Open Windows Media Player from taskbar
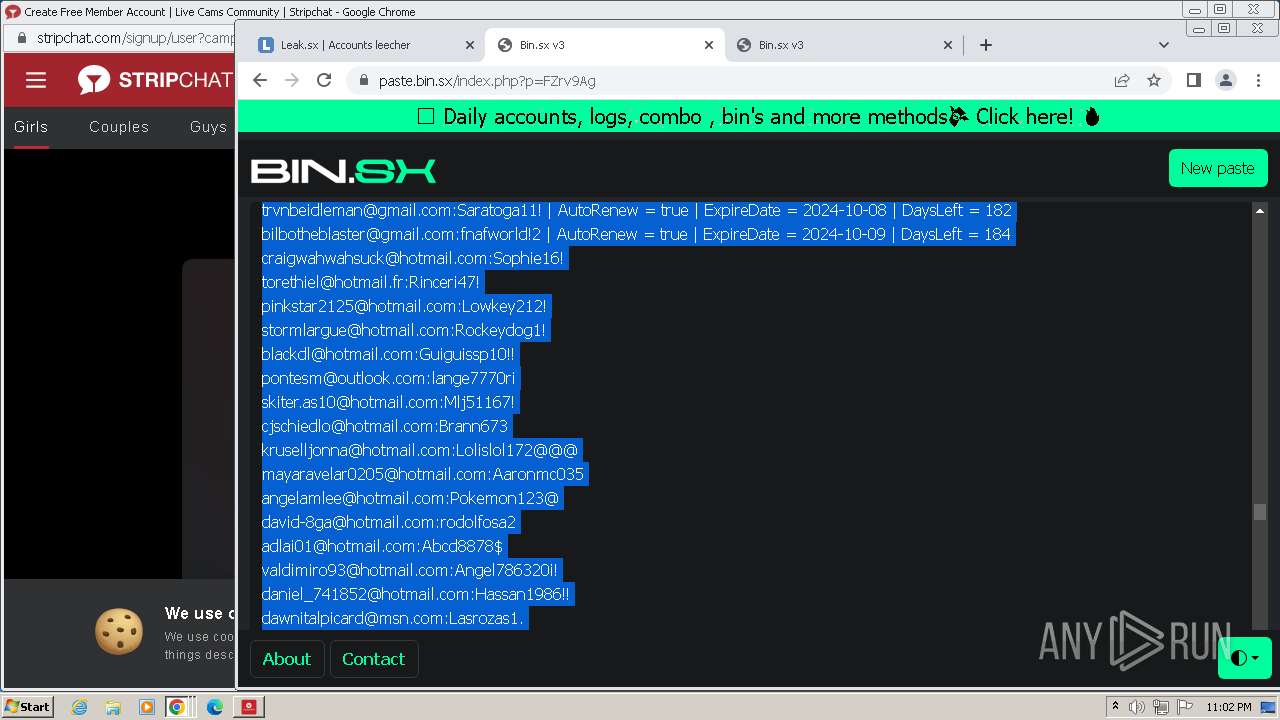Image resolution: width=1280 pixels, height=720 pixels. tap(147, 707)
